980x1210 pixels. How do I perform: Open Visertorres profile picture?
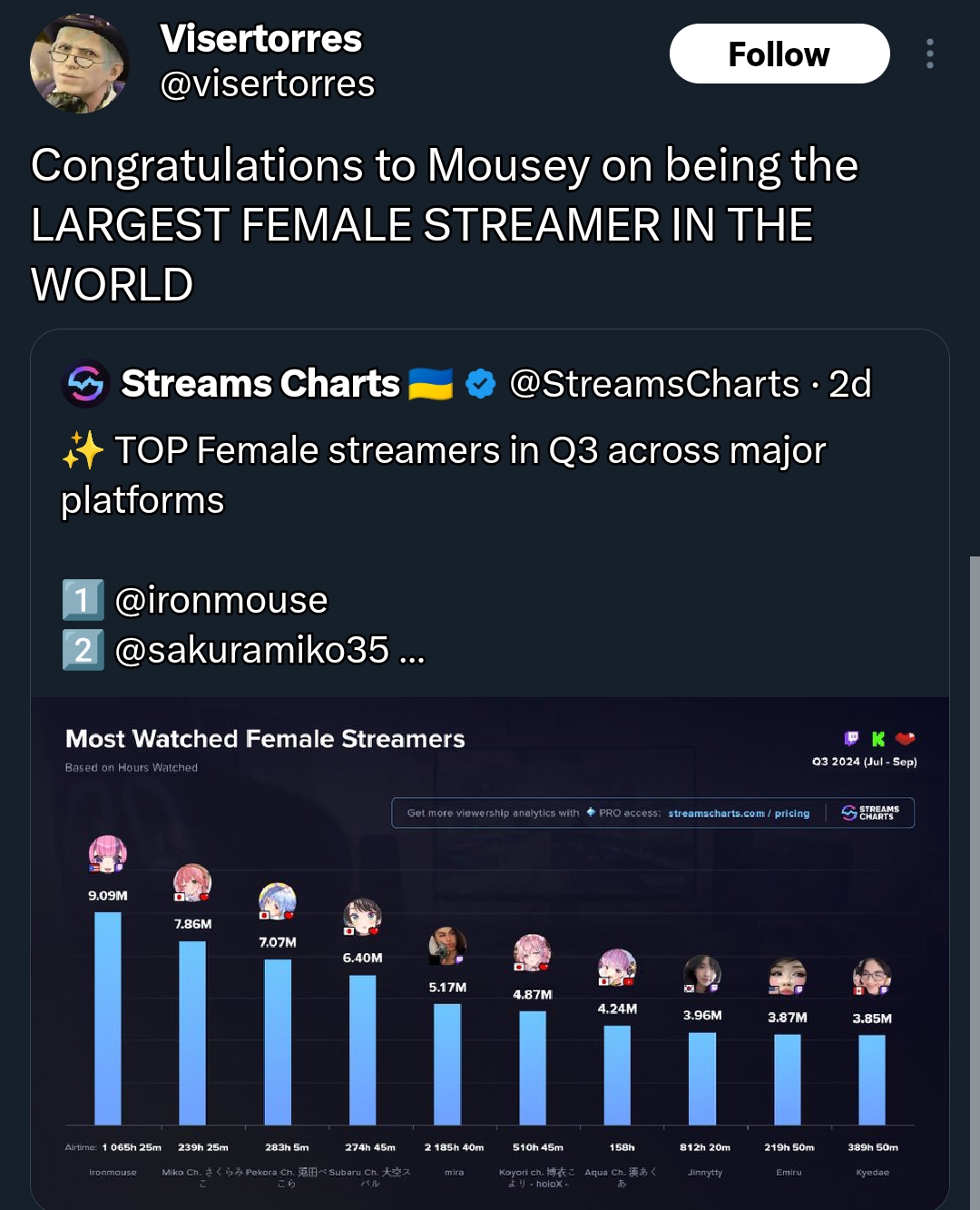tap(80, 64)
